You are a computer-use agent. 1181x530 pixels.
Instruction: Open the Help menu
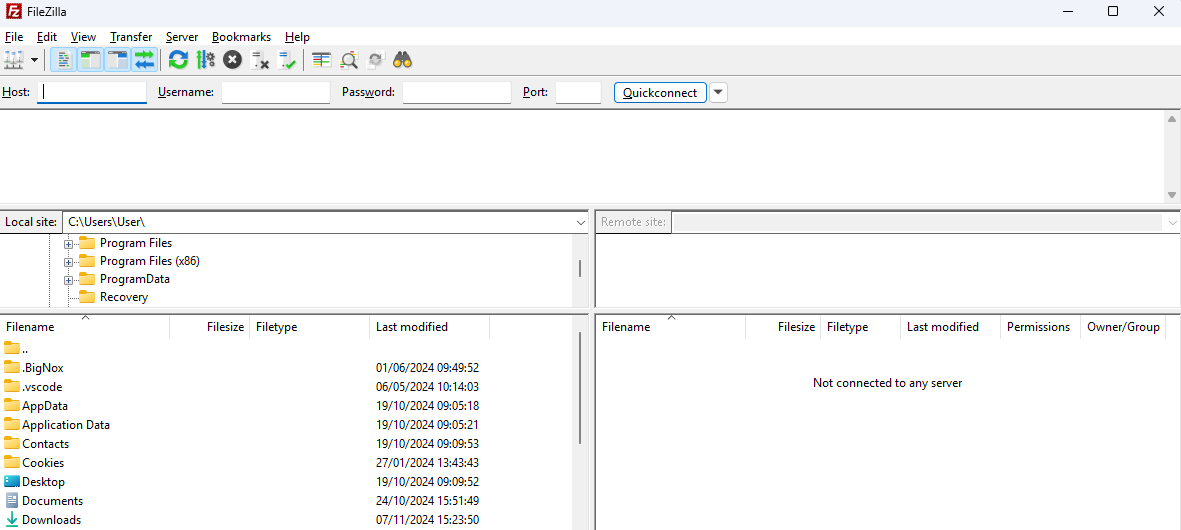point(298,37)
